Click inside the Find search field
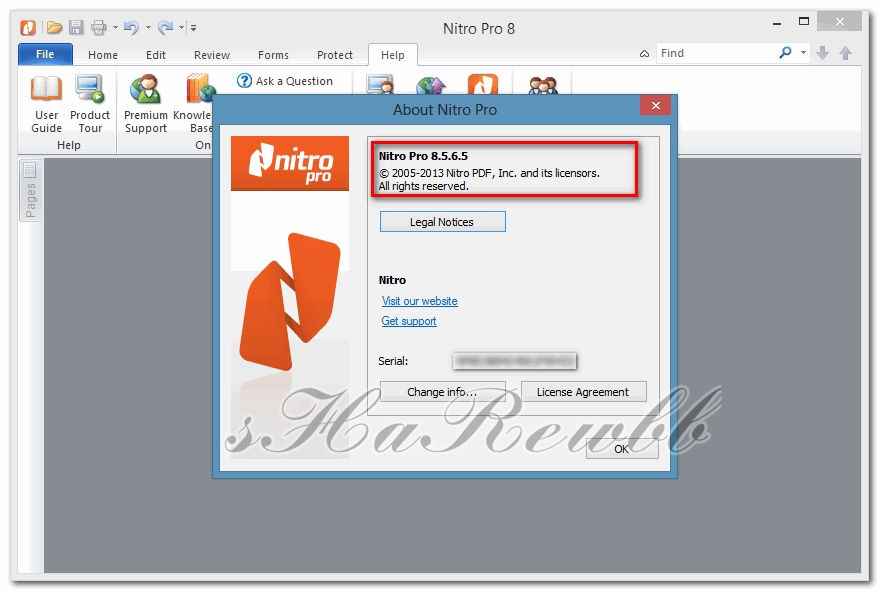Screen dimensions: 880x592 717,53
